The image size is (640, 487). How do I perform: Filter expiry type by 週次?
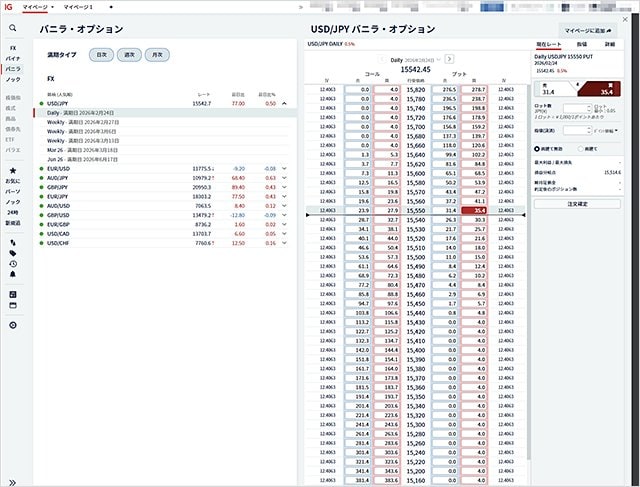129,55
